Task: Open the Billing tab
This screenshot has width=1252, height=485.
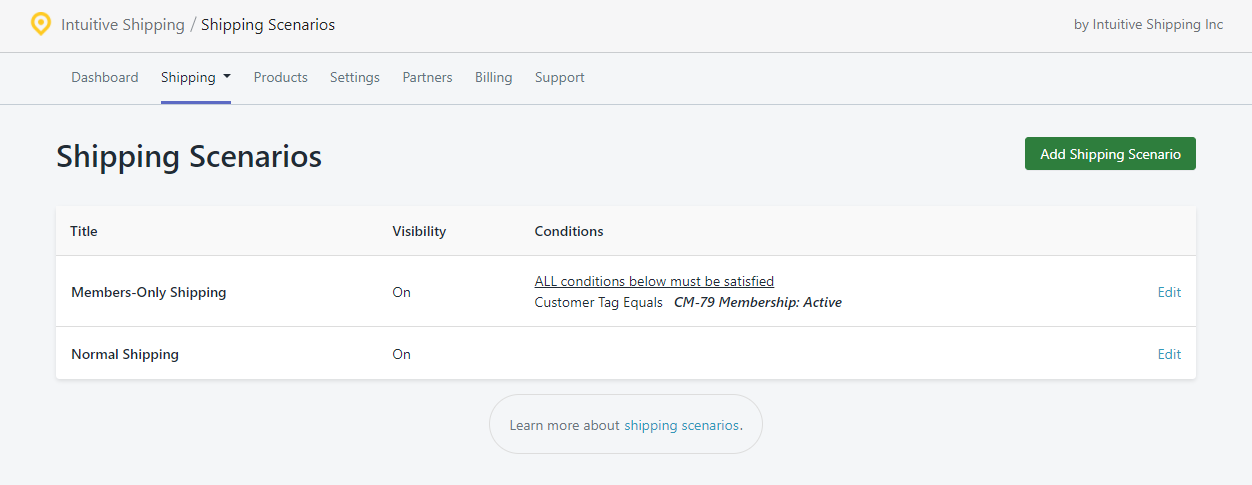Action: pos(494,77)
